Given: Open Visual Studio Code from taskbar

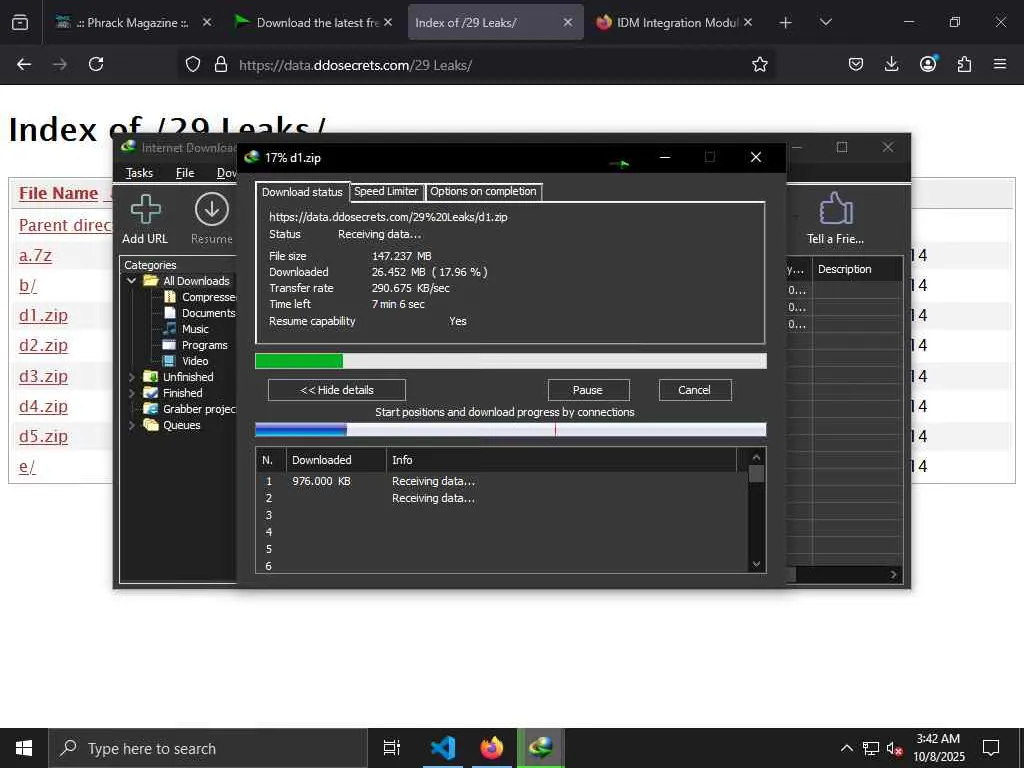Looking at the screenshot, I should coord(443,748).
